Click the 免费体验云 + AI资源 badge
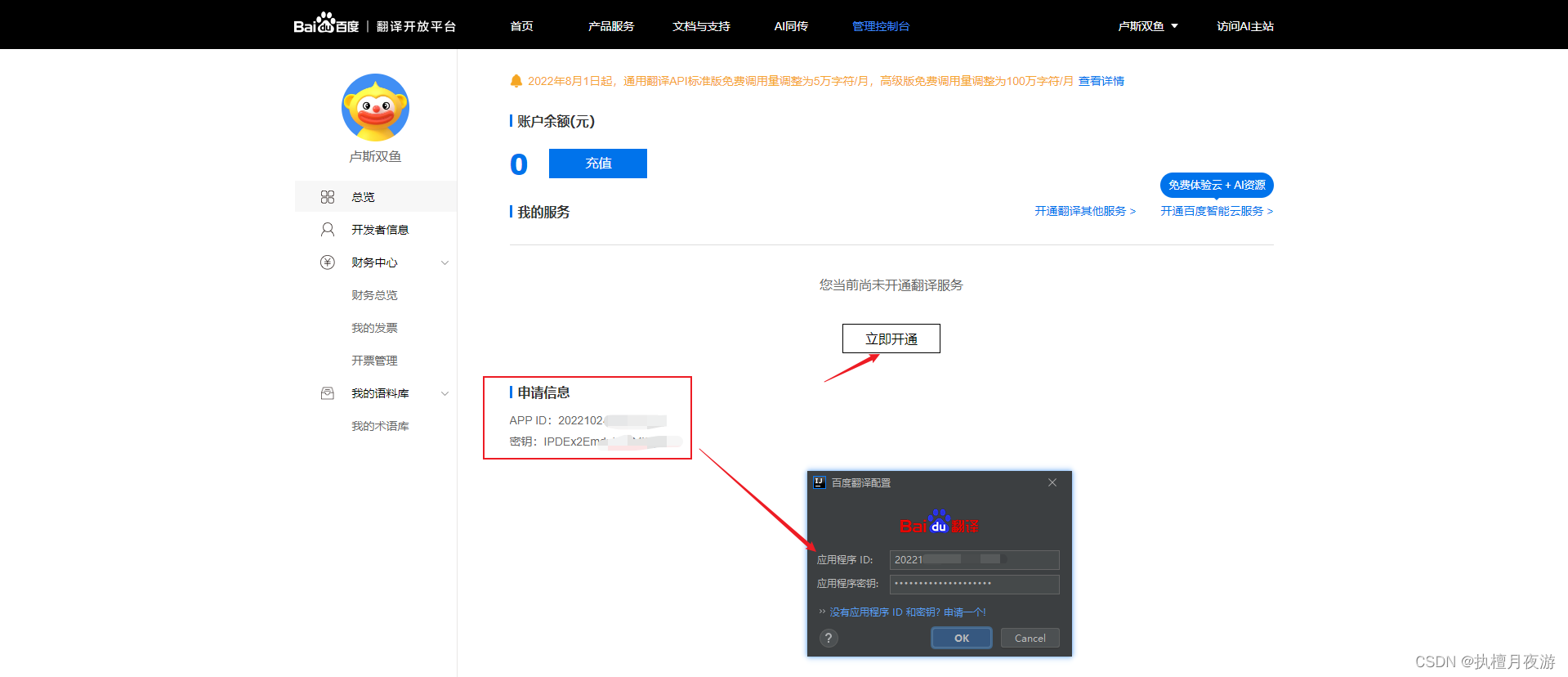This screenshot has width=1568, height=677. pos(1217,185)
